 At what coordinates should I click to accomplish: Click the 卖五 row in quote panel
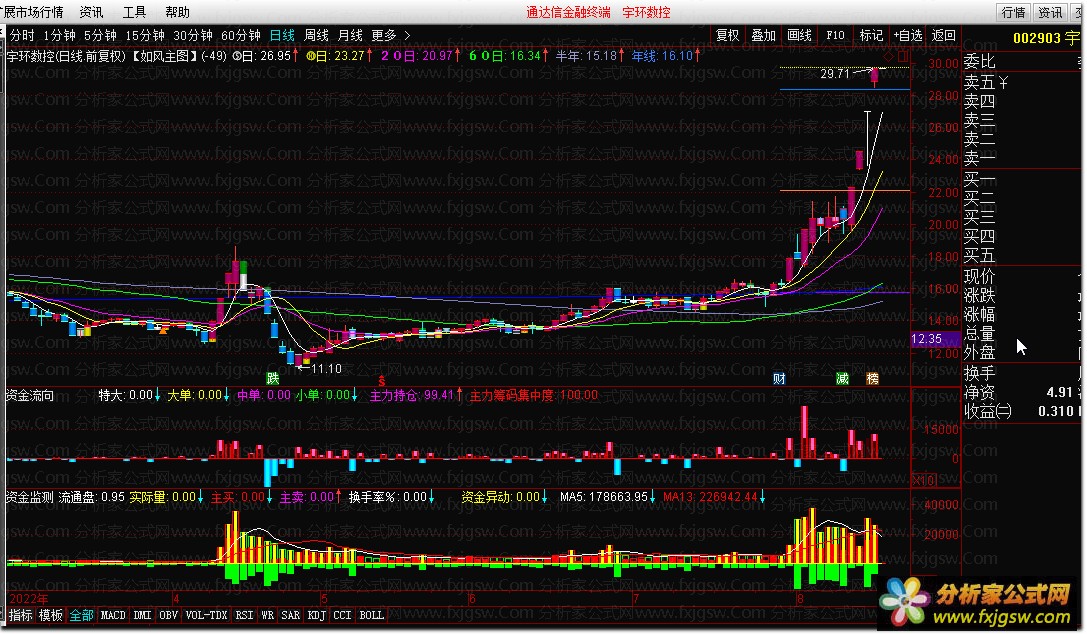1022,82
